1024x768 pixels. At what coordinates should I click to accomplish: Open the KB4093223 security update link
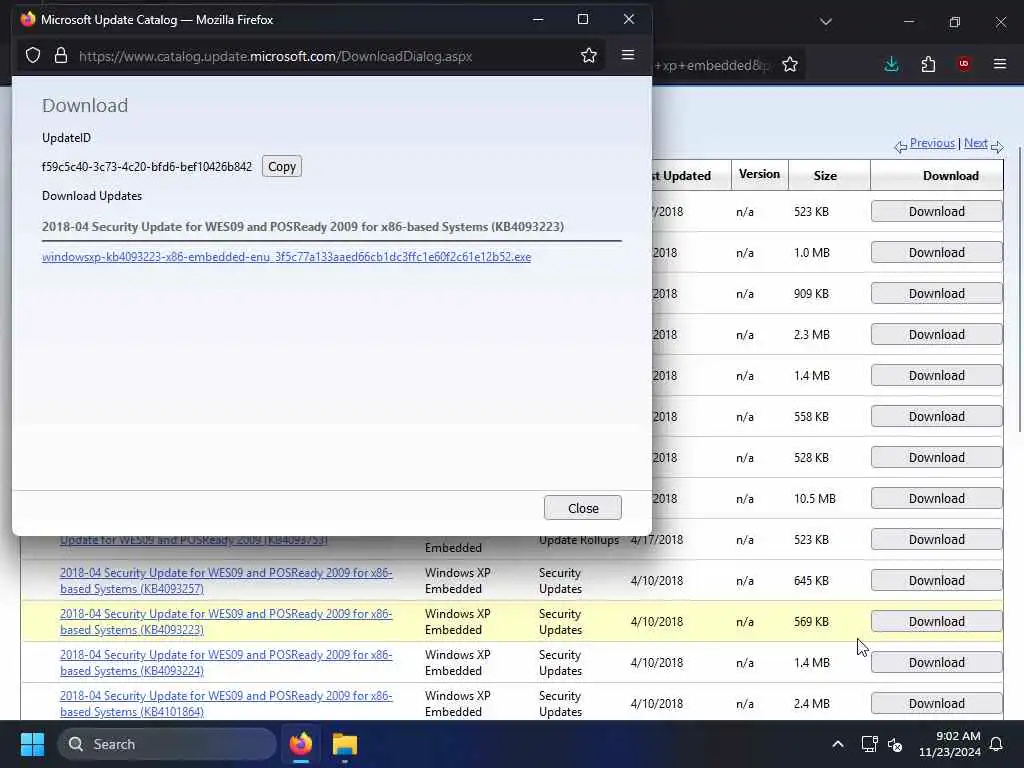pos(226,622)
